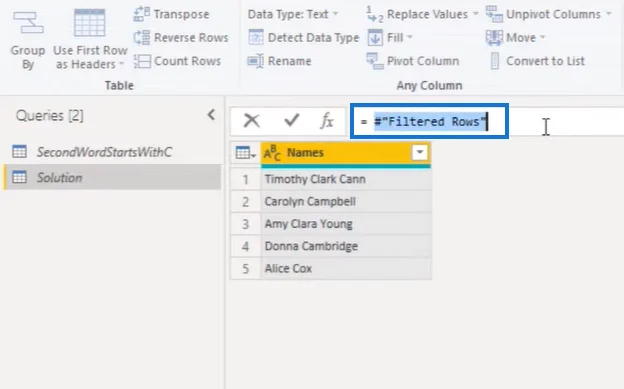Click the Reverse Rows icon

point(142,37)
